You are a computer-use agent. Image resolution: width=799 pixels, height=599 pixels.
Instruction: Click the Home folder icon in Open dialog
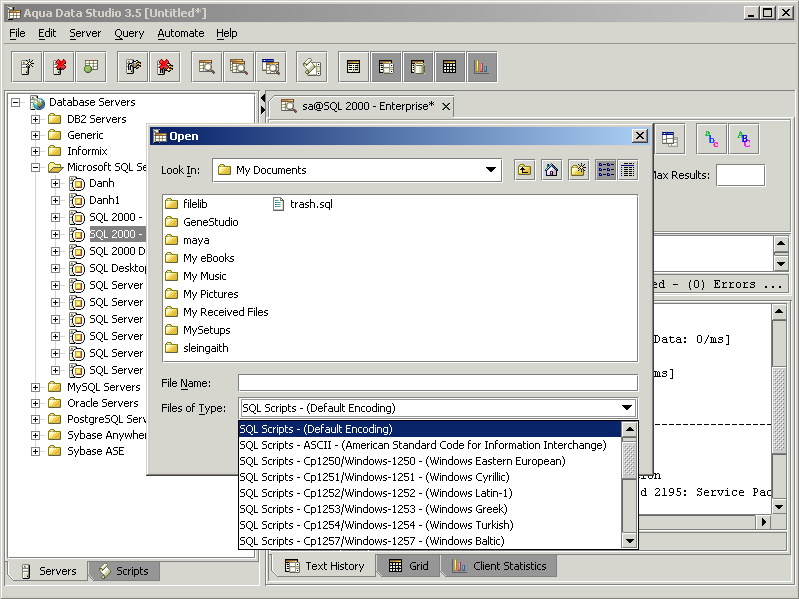click(551, 170)
